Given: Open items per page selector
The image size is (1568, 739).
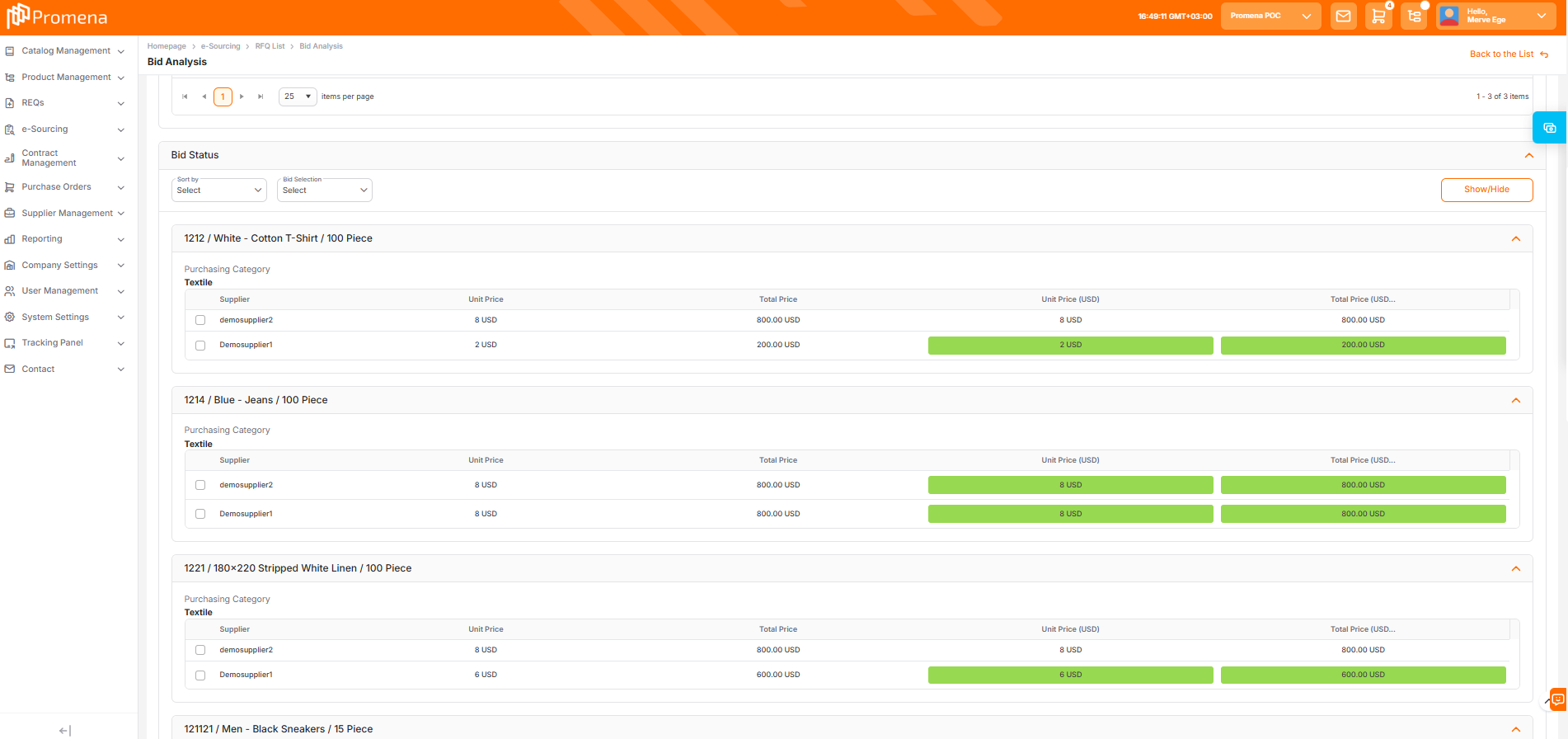Looking at the screenshot, I should coord(298,96).
